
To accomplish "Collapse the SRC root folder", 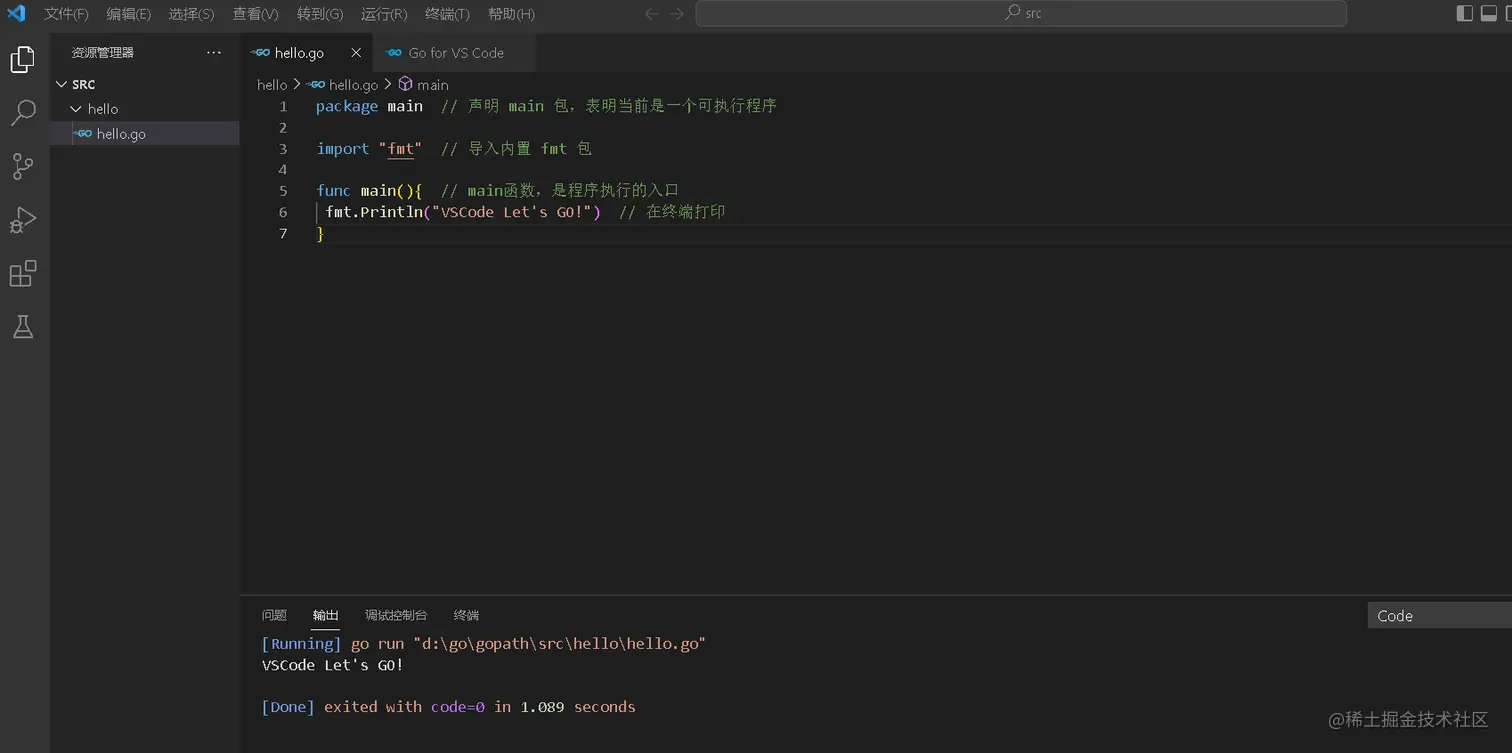I will [62, 84].
